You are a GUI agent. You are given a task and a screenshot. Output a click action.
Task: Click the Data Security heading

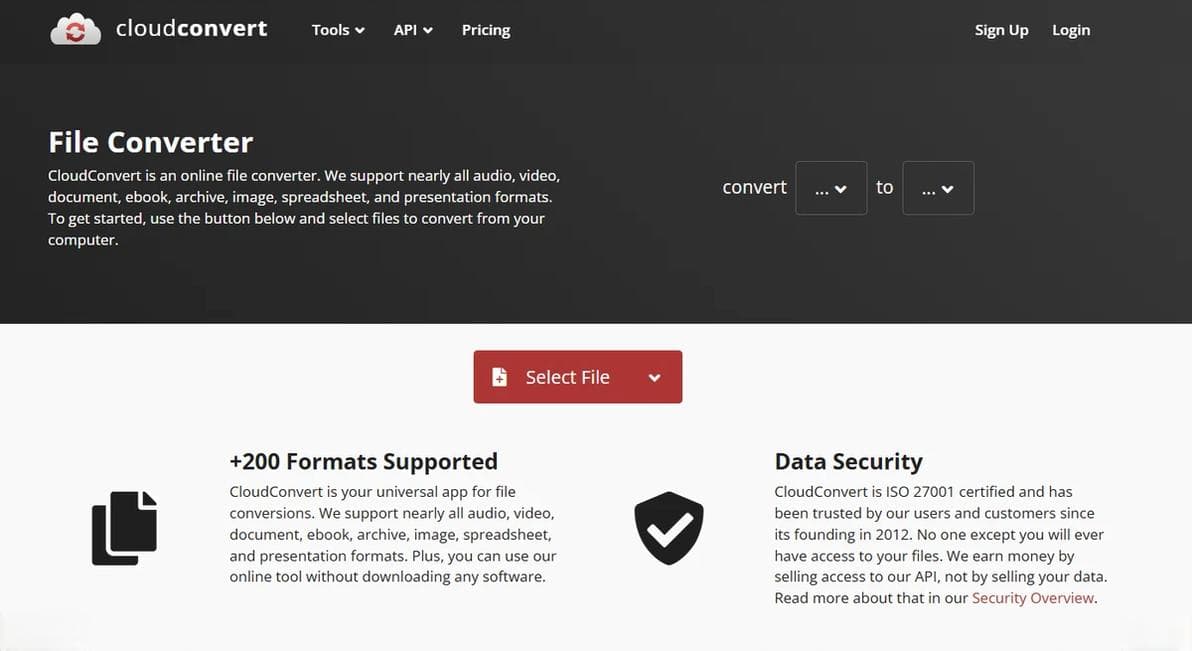click(x=848, y=462)
